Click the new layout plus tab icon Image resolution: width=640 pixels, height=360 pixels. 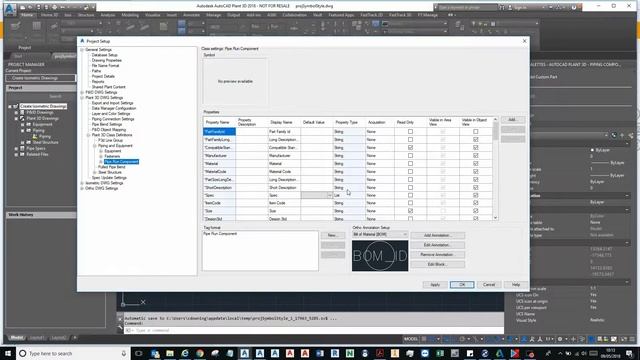[75, 338]
